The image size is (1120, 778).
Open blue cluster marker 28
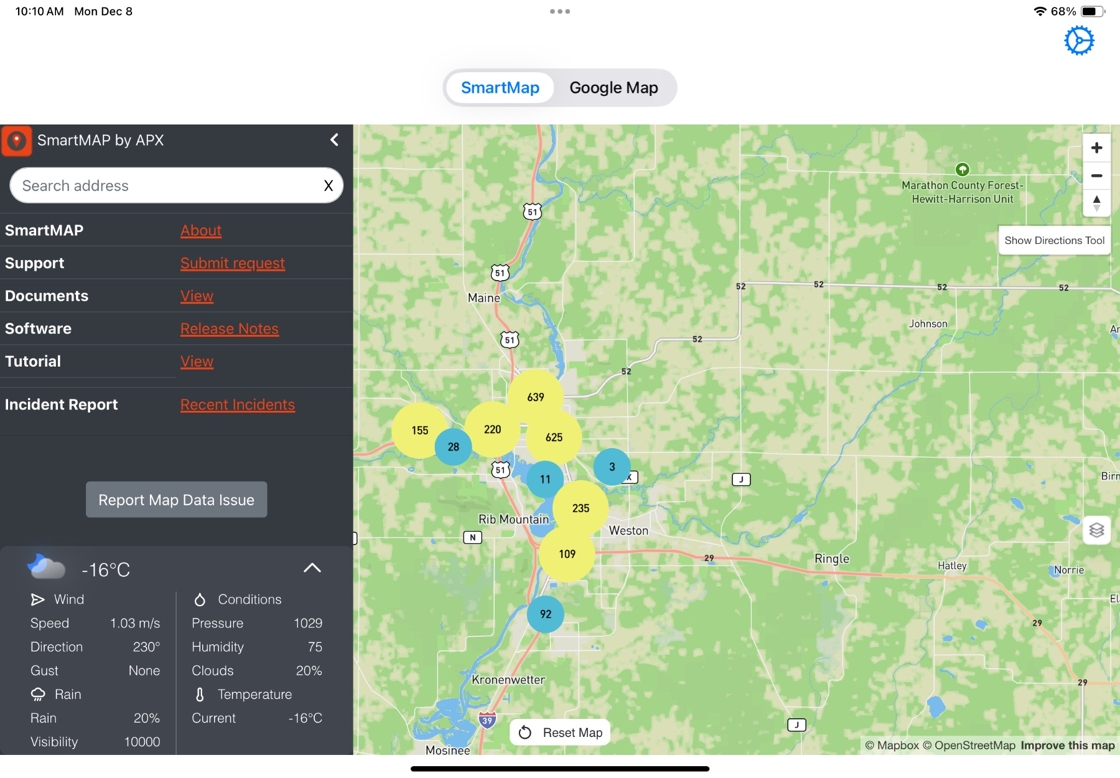(x=454, y=447)
